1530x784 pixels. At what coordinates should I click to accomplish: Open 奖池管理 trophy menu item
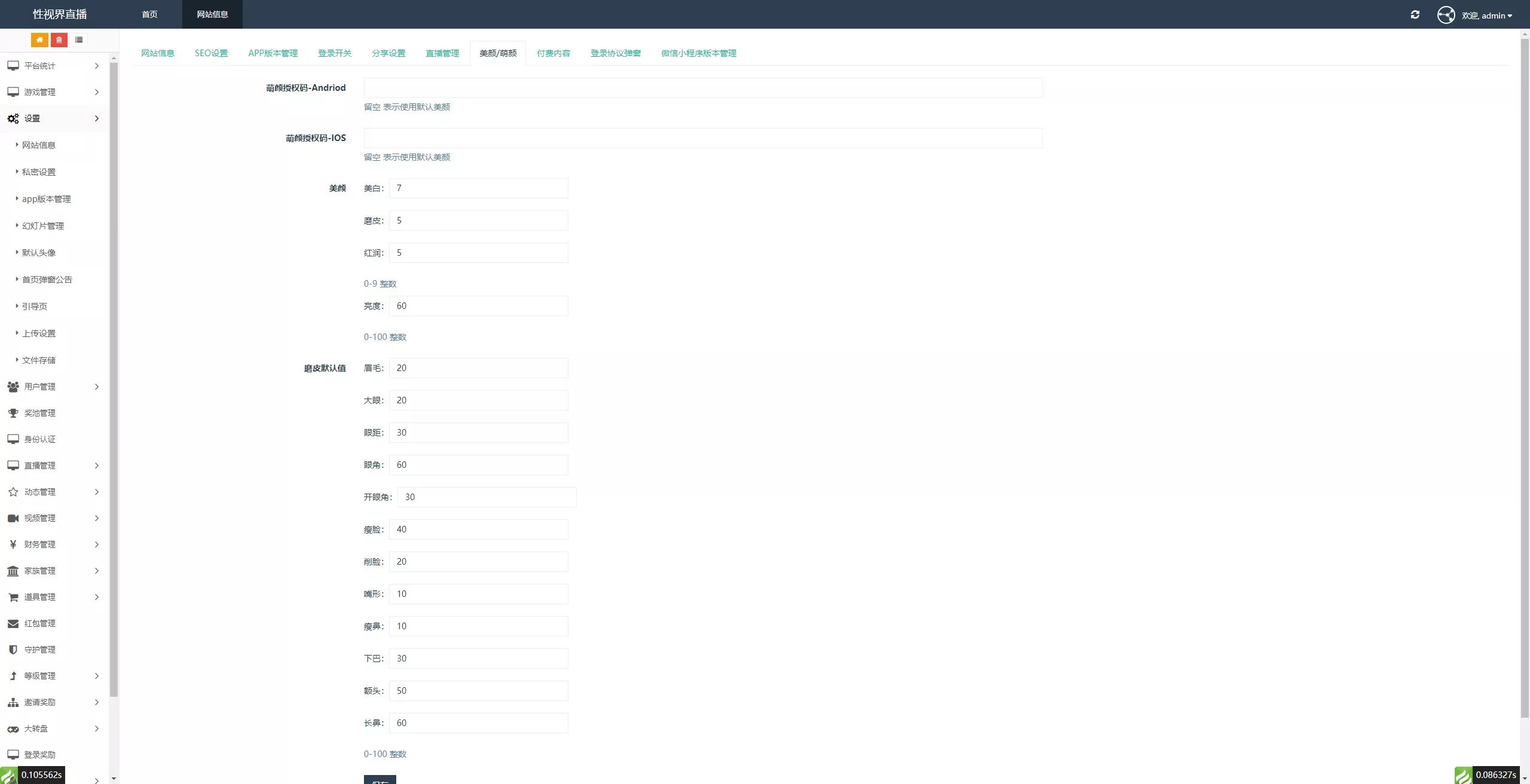(39, 413)
